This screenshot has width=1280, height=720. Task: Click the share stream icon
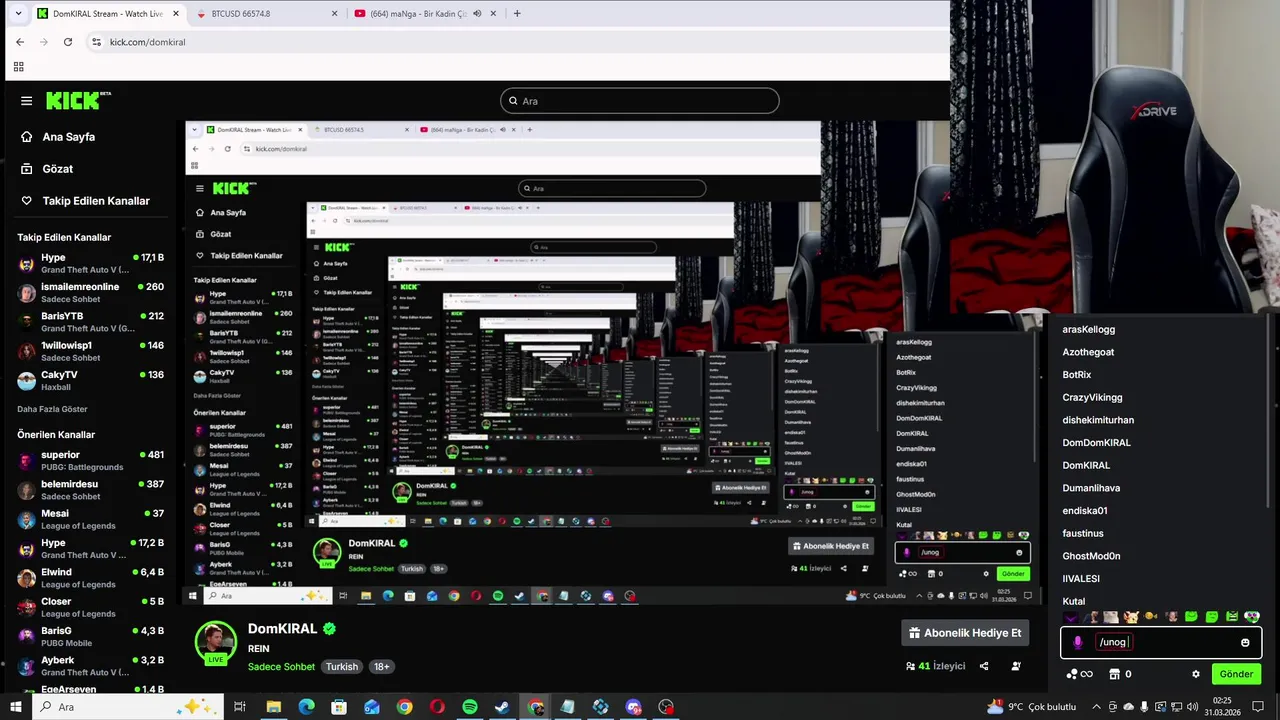click(x=984, y=666)
